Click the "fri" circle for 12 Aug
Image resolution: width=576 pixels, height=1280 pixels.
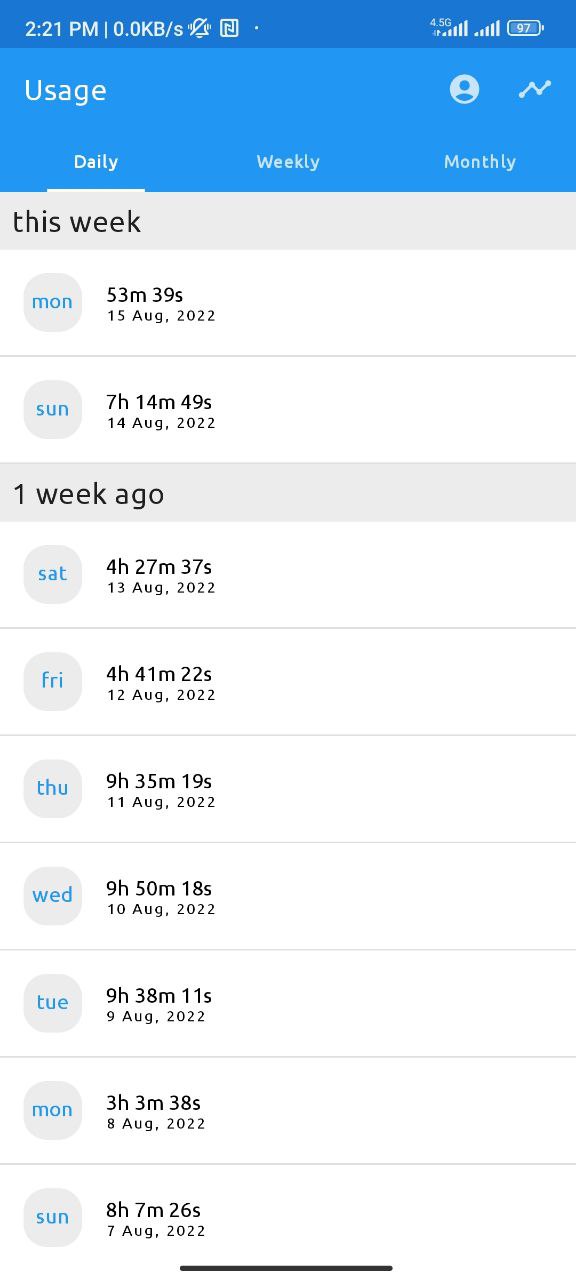tap(52, 681)
